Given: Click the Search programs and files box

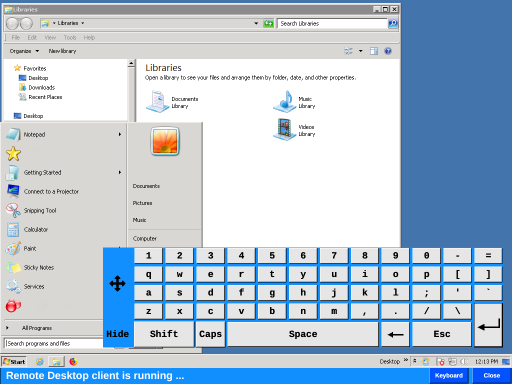Looking at the screenshot, I should 54,343.
